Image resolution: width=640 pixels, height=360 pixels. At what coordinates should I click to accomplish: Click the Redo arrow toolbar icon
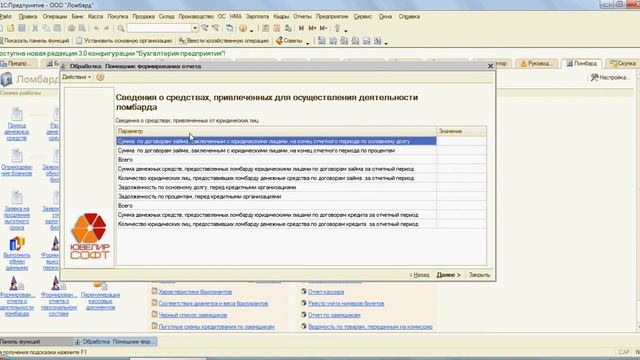point(107,28)
